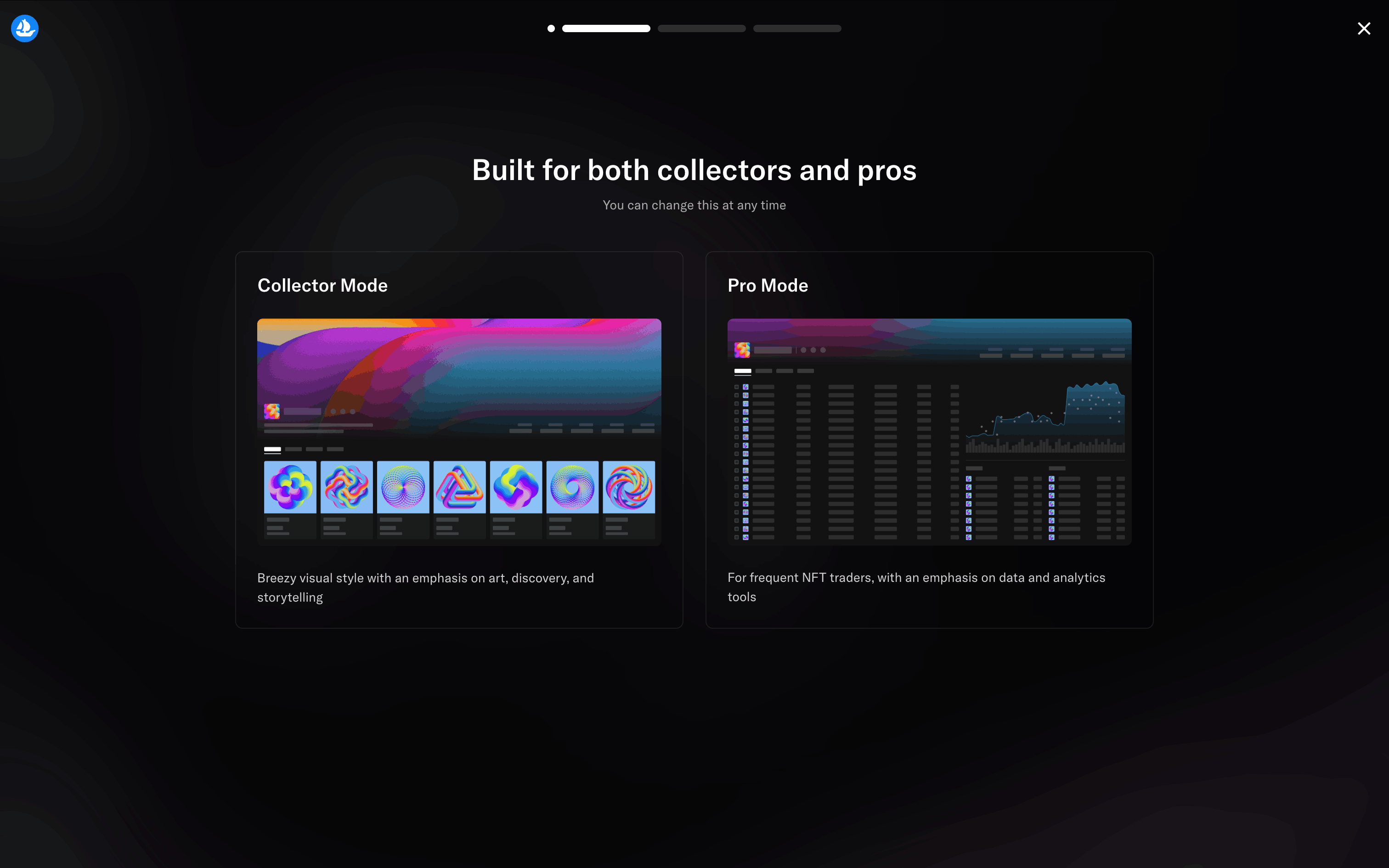Click the collection avatar in Pro preview
The height and width of the screenshot is (868, 1389).
741,349
